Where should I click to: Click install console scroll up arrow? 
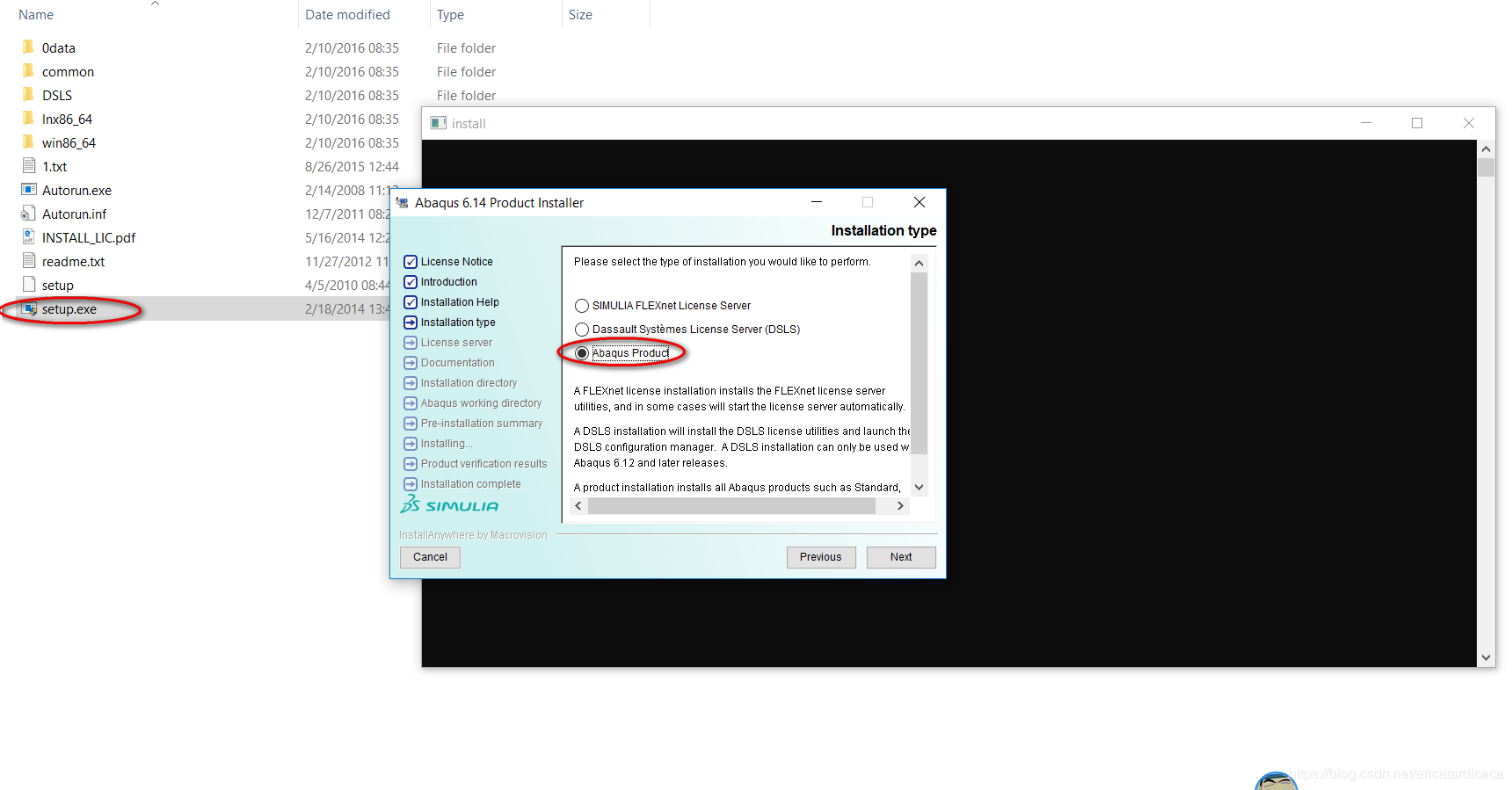tap(1486, 149)
